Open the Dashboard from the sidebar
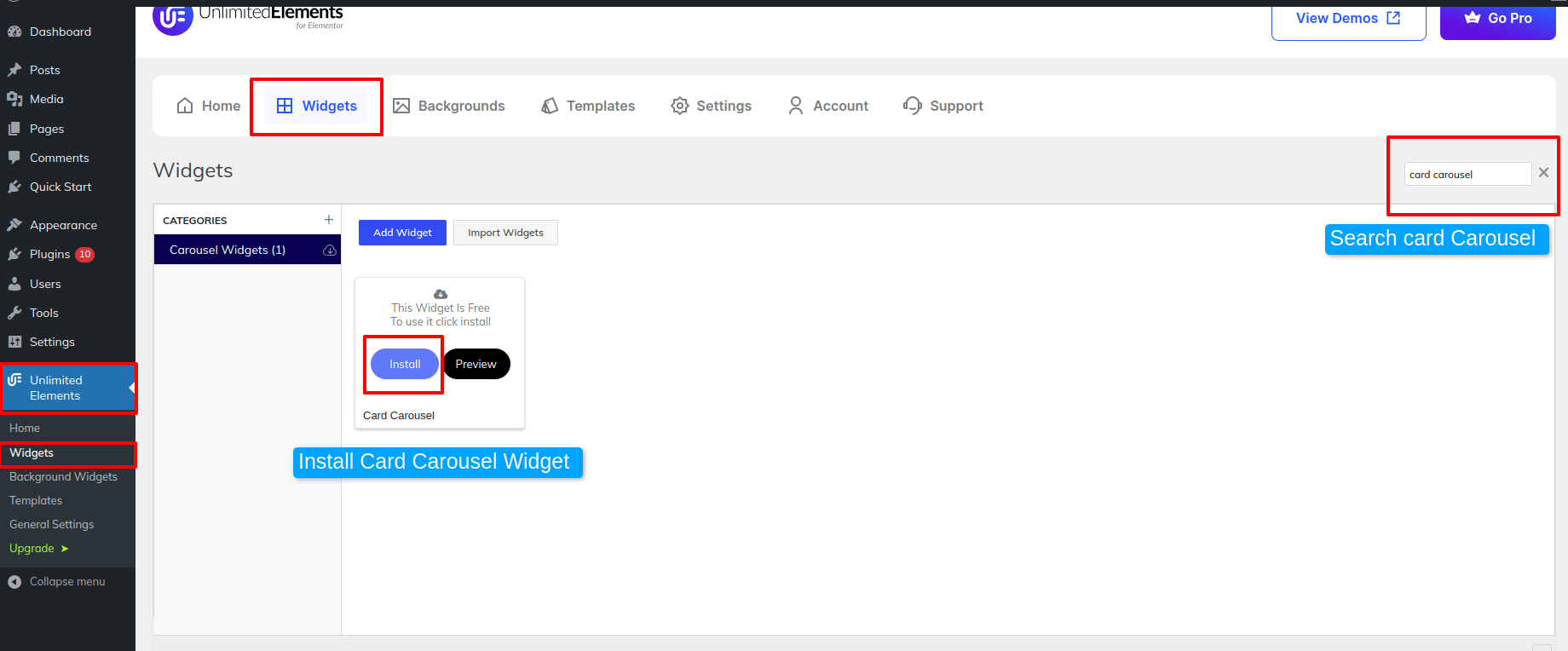Image resolution: width=1568 pixels, height=651 pixels. click(x=60, y=32)
